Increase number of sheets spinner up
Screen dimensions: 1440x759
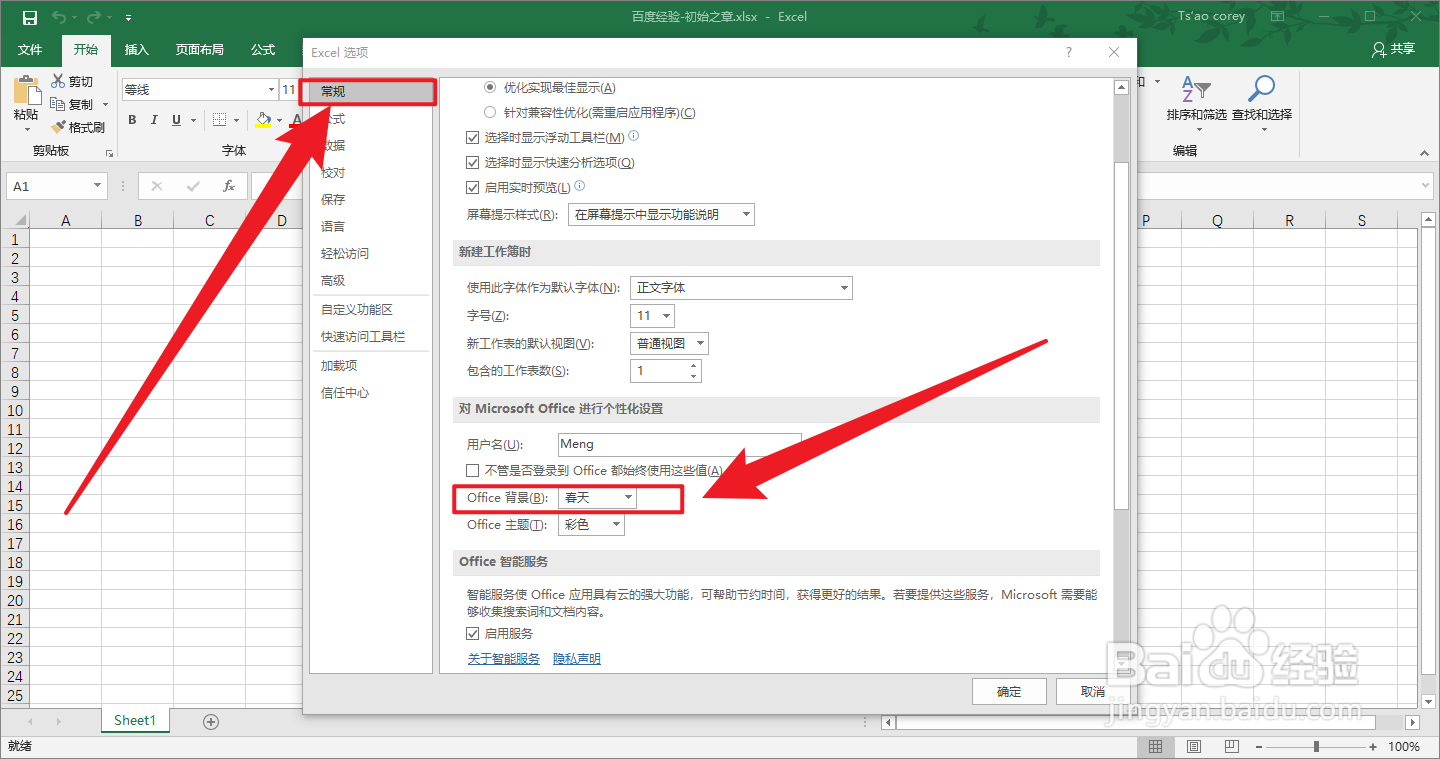click(x=694, y=366)
